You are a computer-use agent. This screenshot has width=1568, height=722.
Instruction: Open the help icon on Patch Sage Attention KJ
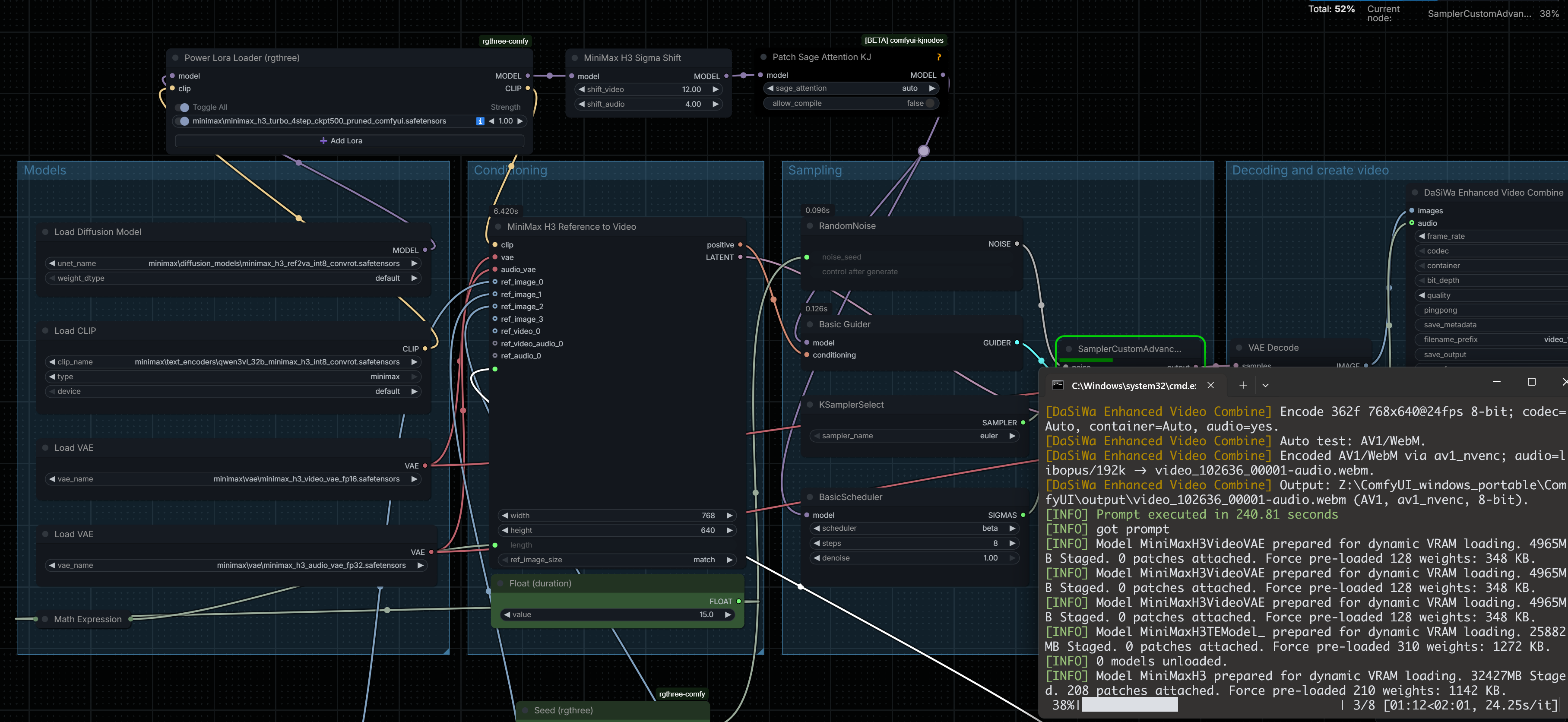(939, 57)
